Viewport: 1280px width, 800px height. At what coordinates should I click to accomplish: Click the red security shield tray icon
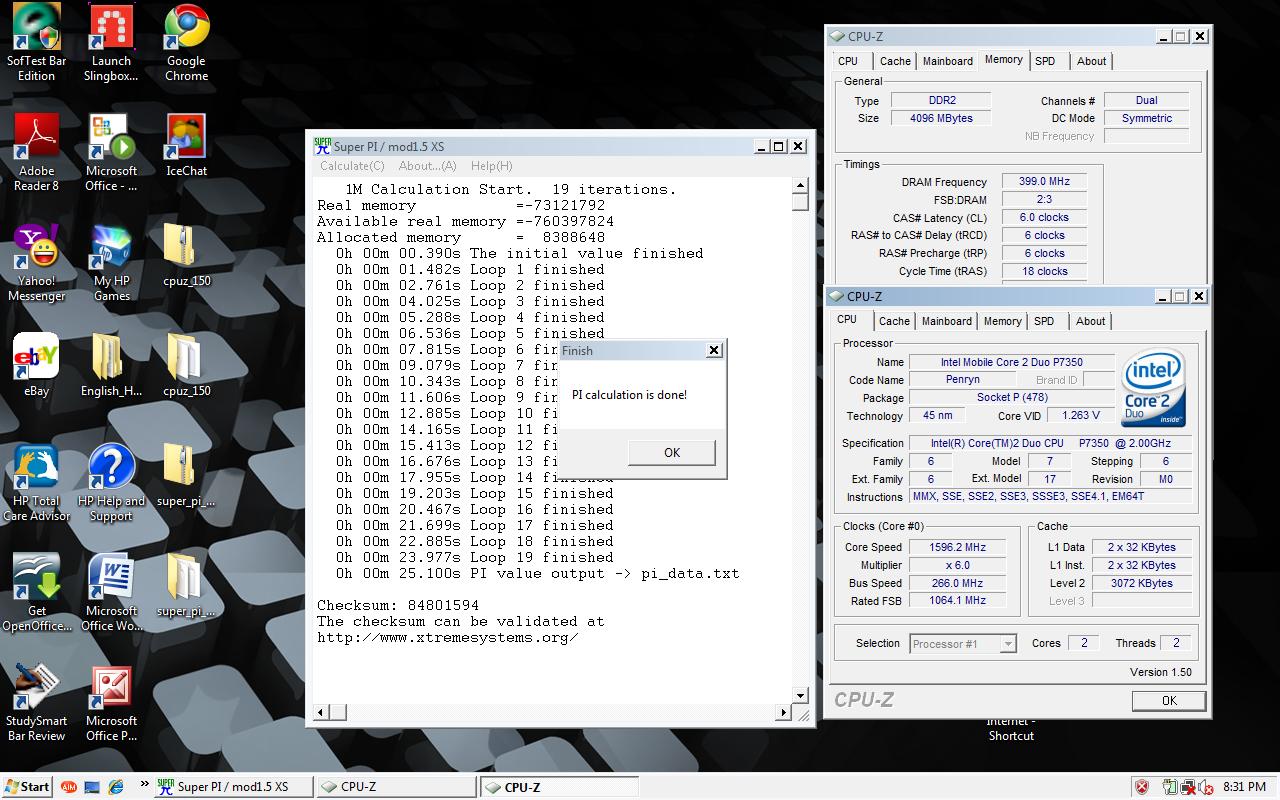1142,787
